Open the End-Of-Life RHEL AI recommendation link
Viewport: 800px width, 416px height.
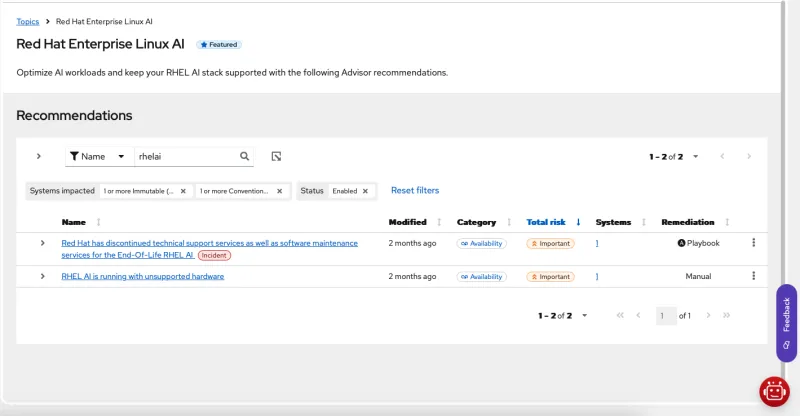click(x=209, y=249)
